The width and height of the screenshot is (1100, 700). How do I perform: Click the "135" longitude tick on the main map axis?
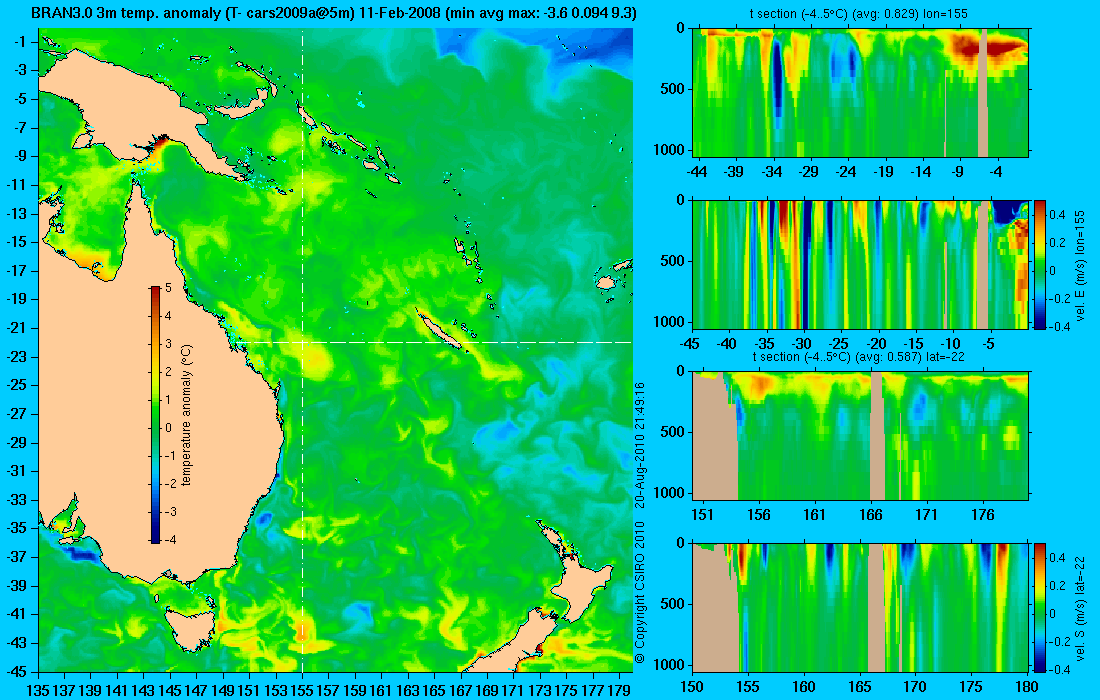coord(38,691)
